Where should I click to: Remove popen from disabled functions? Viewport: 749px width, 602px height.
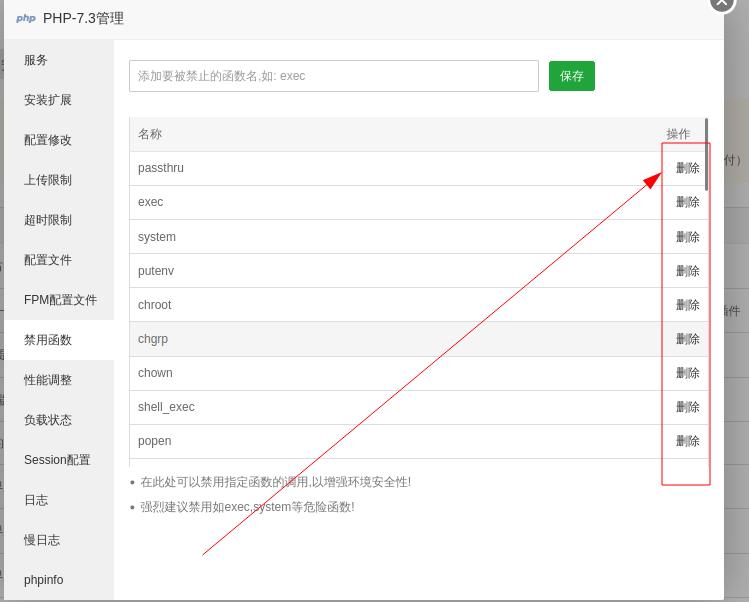(687, 441)
